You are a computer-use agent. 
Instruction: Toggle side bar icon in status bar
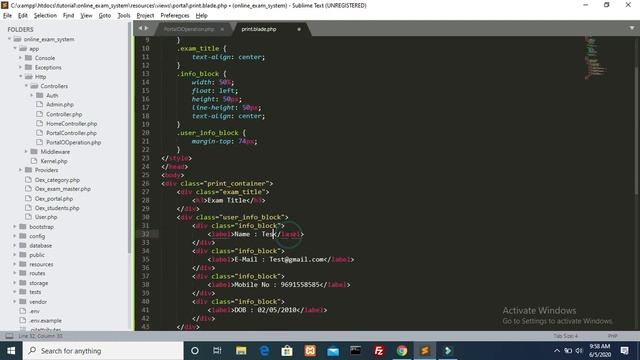pos(9,336)
